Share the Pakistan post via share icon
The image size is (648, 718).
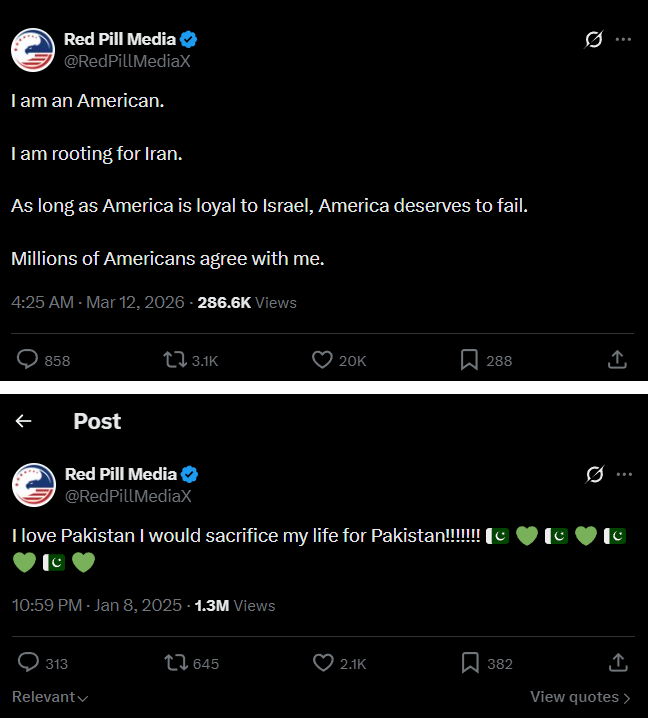click(617, 663)
